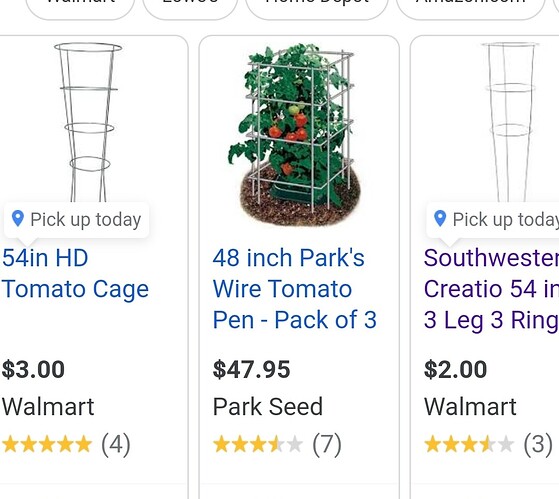Open the 54in HD Tomato Cage product title
The image size is (559, 499).
pyautogui.click(x=75, y=273)
